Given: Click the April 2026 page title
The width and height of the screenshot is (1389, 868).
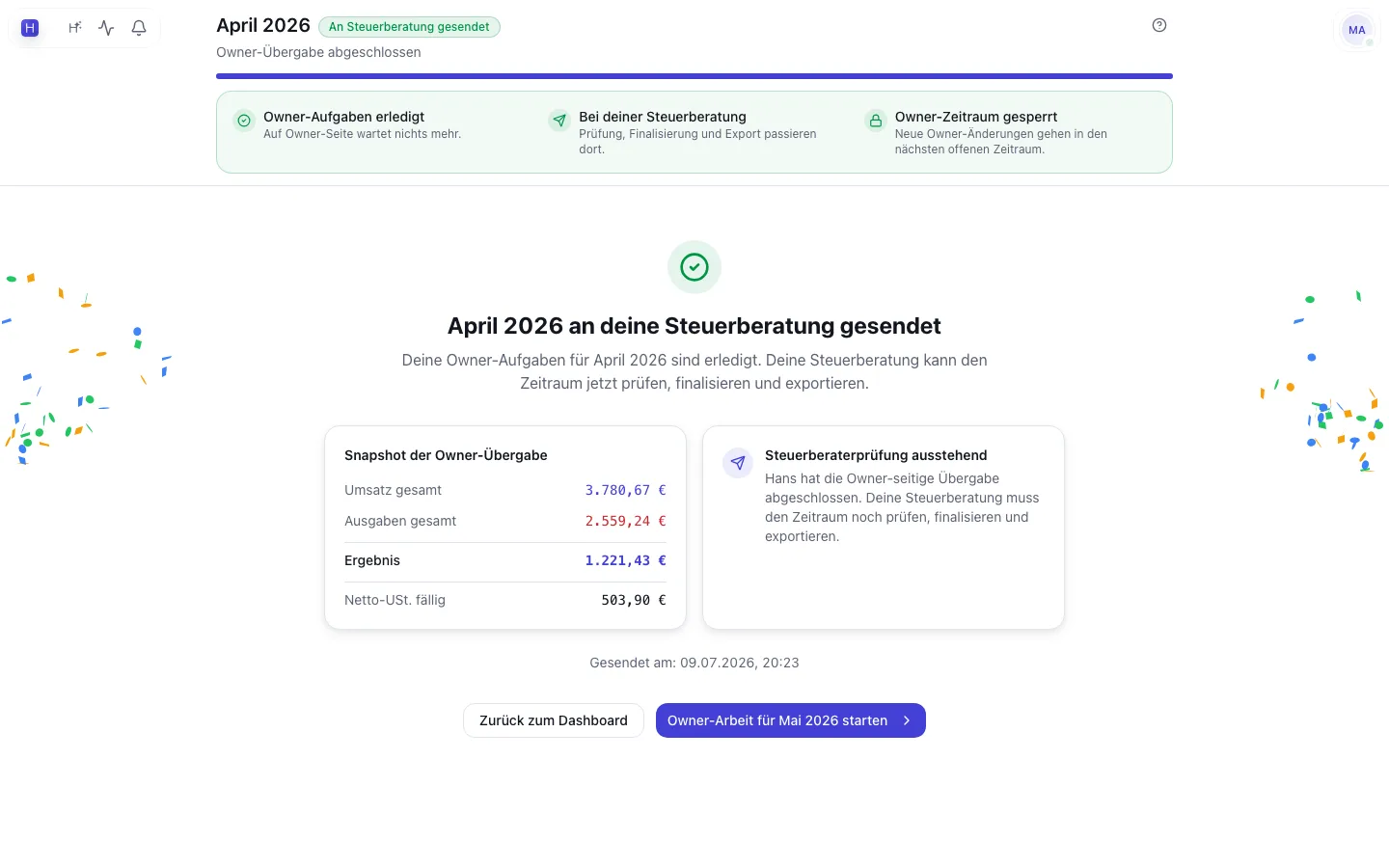Looking at the screenshot, I should pyautogui.click(x=263, y=25).
